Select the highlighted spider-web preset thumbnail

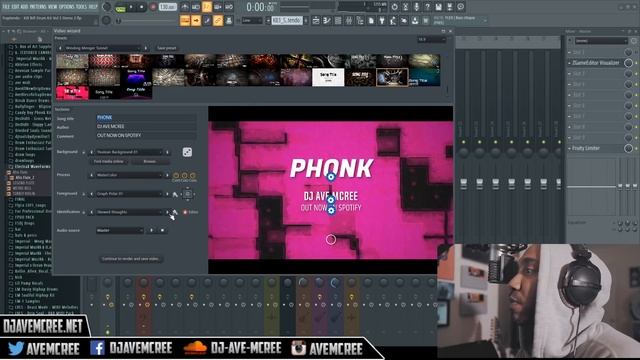coord(392,77)
